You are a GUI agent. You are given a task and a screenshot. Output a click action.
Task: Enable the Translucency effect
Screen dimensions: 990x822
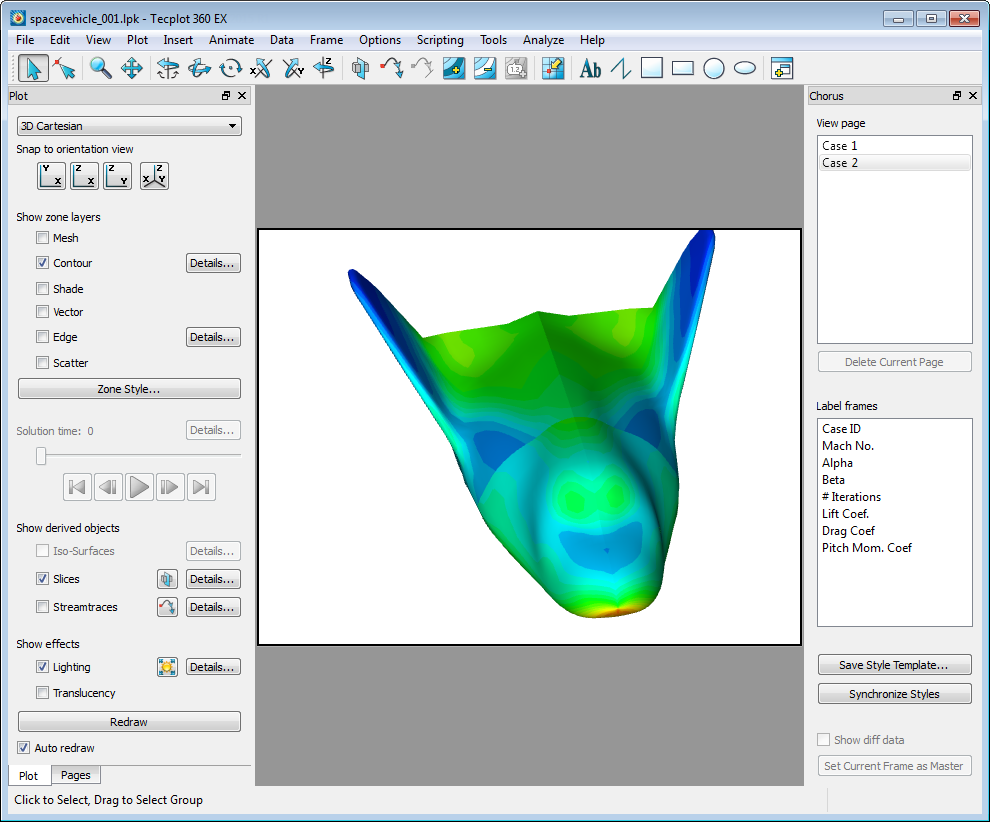[42, 693]
